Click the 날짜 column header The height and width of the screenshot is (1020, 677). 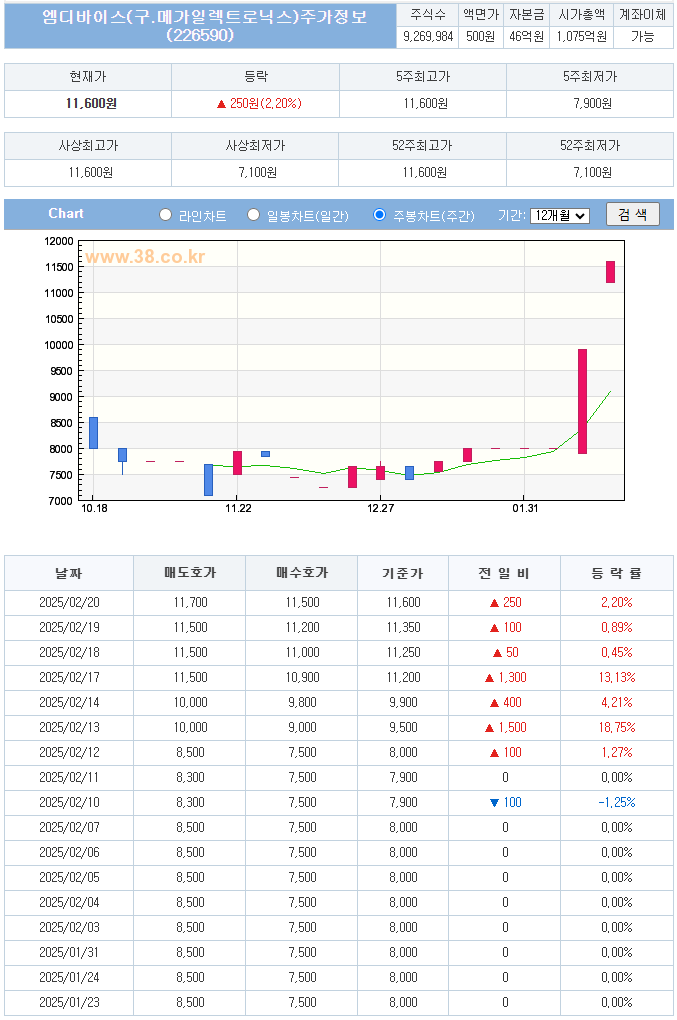[x=69, y=573]
